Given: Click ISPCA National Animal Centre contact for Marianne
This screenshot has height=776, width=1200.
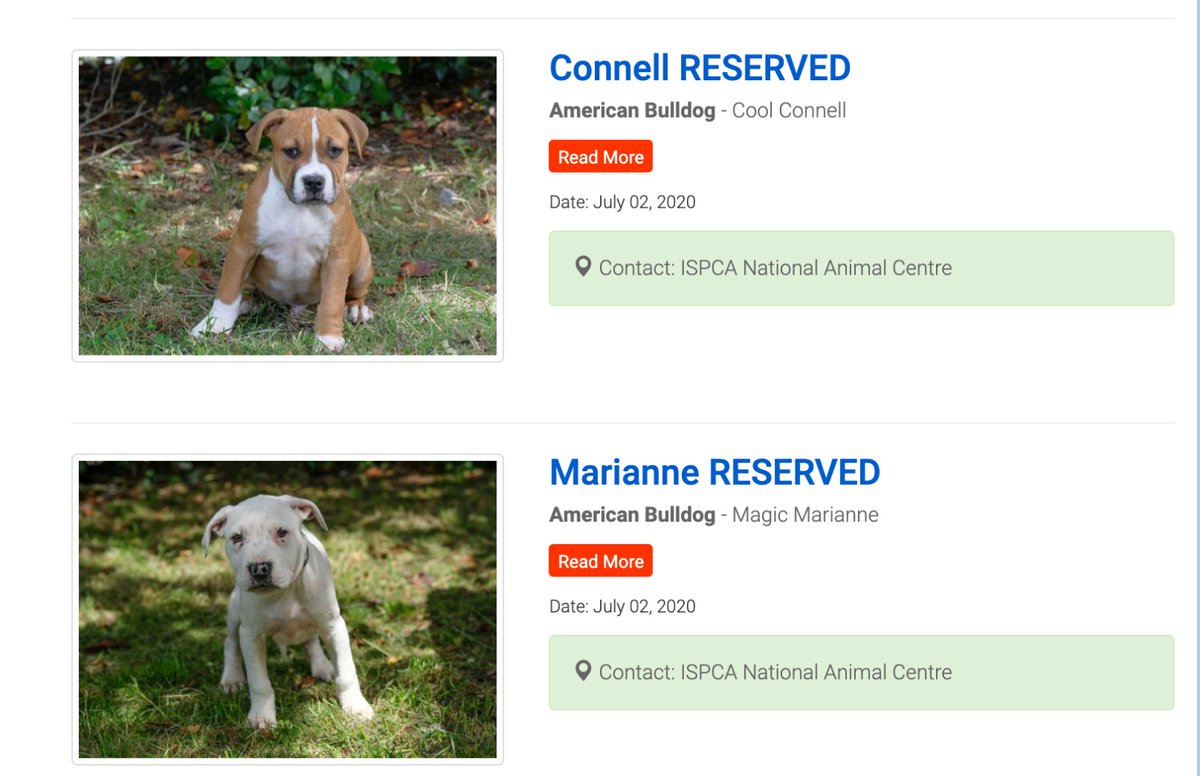Looking at the screenshot, I should [775, 672].
